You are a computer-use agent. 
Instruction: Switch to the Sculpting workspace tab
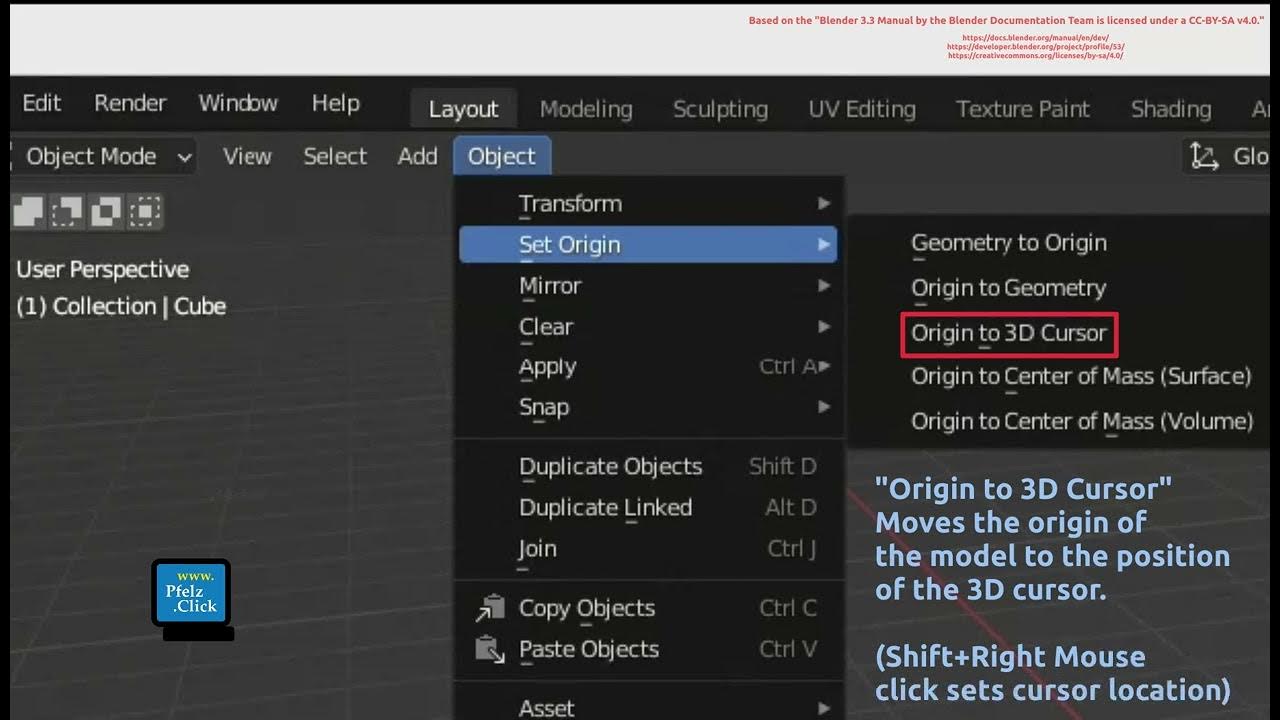coord(720,109)
